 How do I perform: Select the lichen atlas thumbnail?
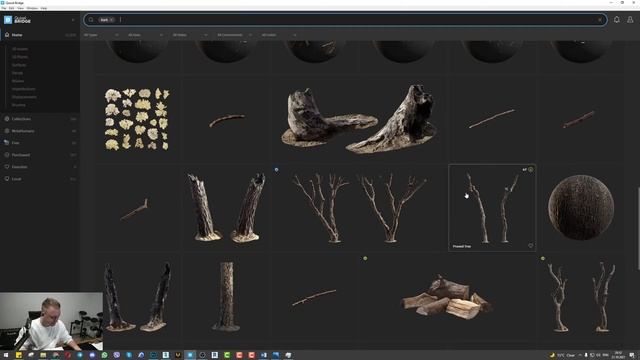(137, 119)
